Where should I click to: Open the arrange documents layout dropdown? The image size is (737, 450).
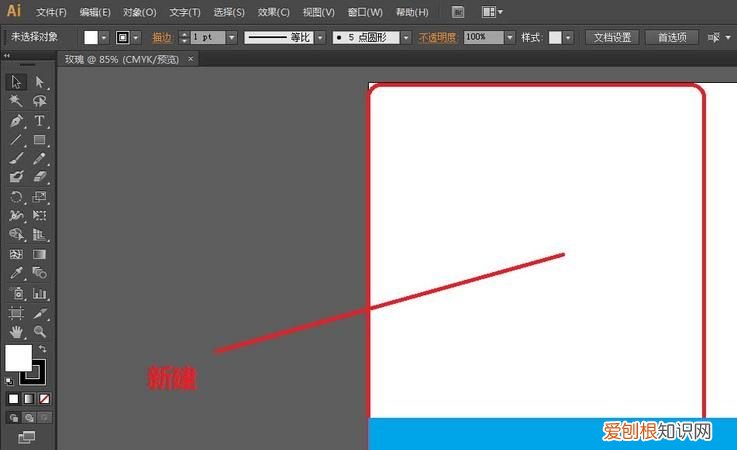(x=492, y=12)
